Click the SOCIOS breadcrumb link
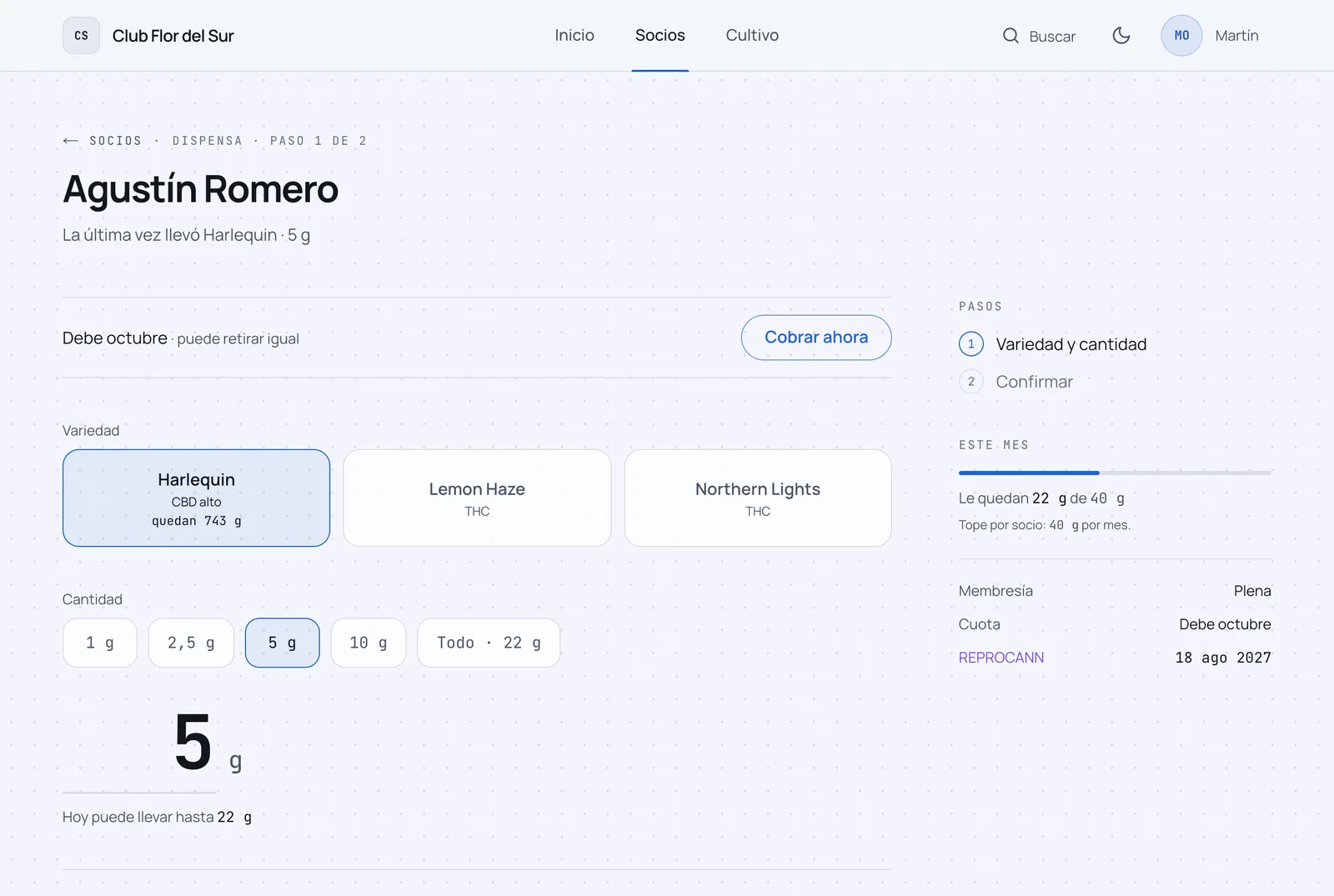This screenshot has height=896, width=1334. (x=116, y=141)
